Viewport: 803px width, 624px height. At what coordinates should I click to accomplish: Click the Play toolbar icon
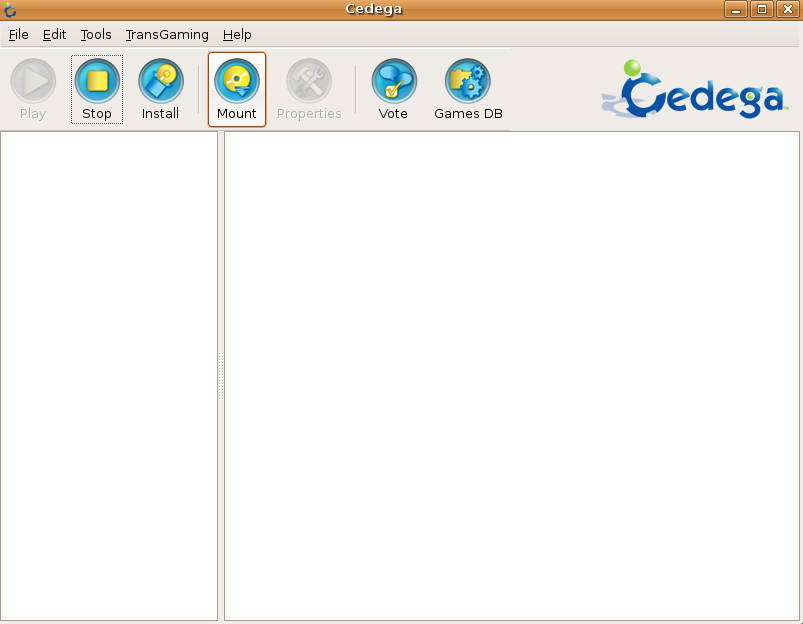tap(33, 82)
